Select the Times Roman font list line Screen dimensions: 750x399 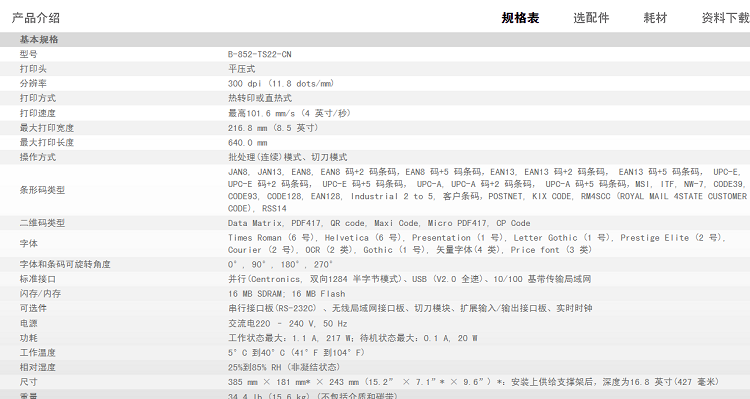pos(477,238)
